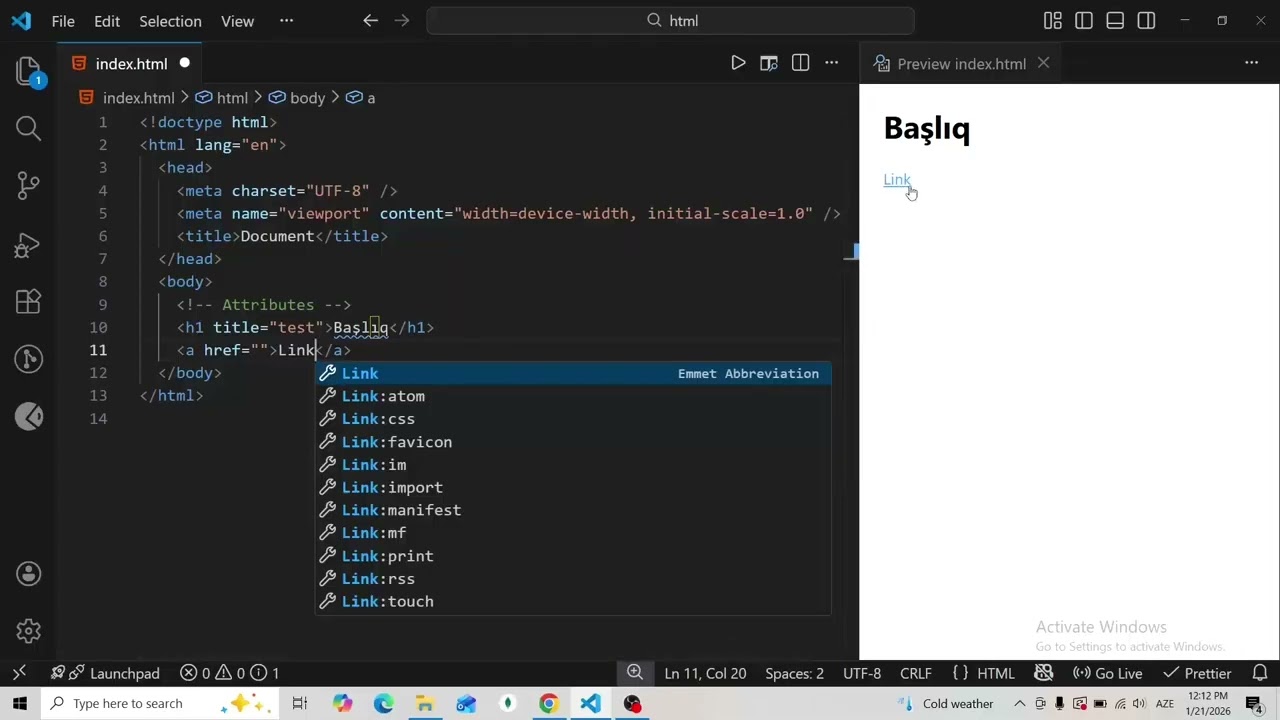The height and width of the screenshot is (720, 1280).
Task: Click the html command center search box
Action: [670, 20]
